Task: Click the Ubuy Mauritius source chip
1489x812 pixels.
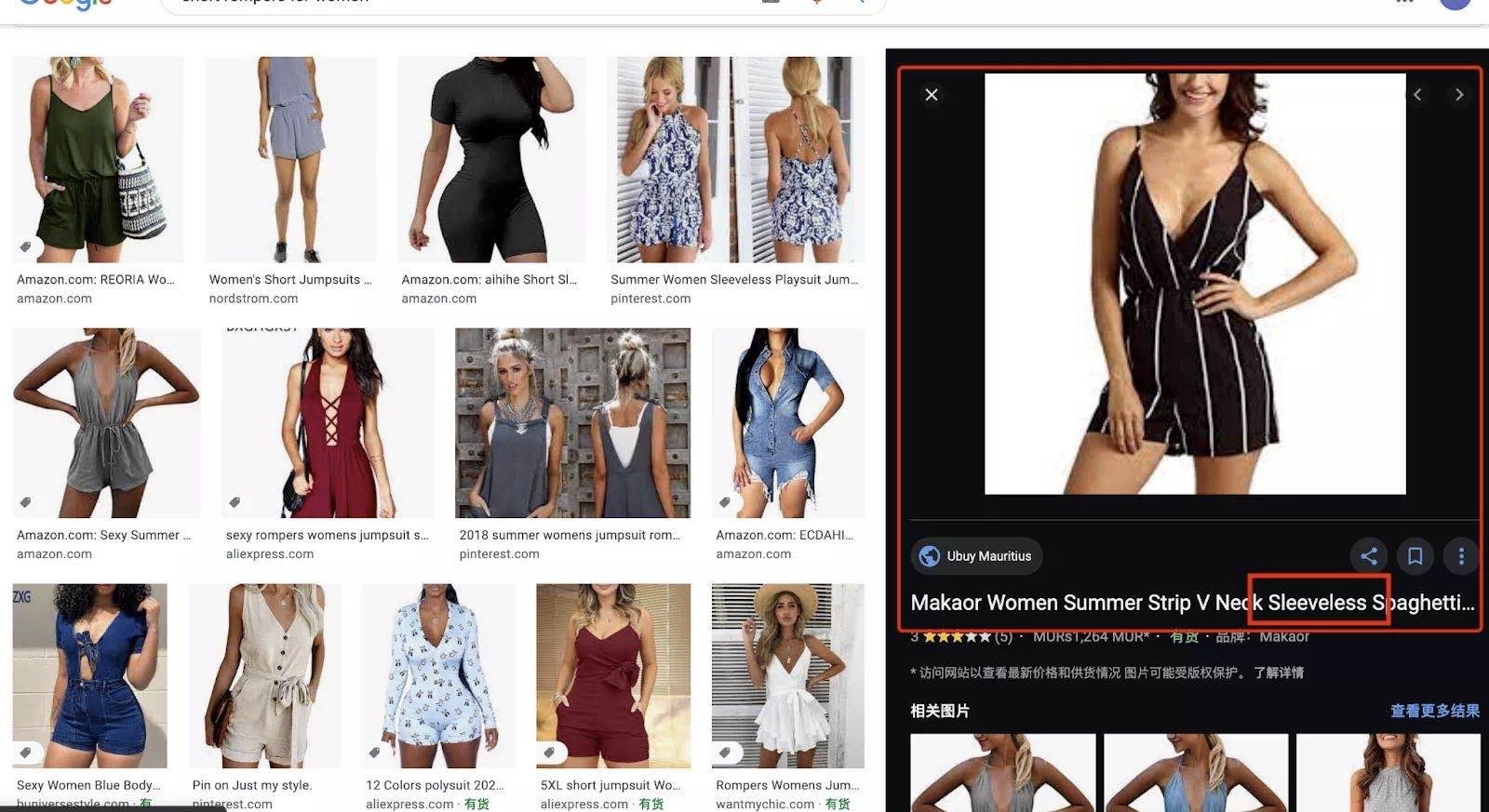Action: [976, 556]
